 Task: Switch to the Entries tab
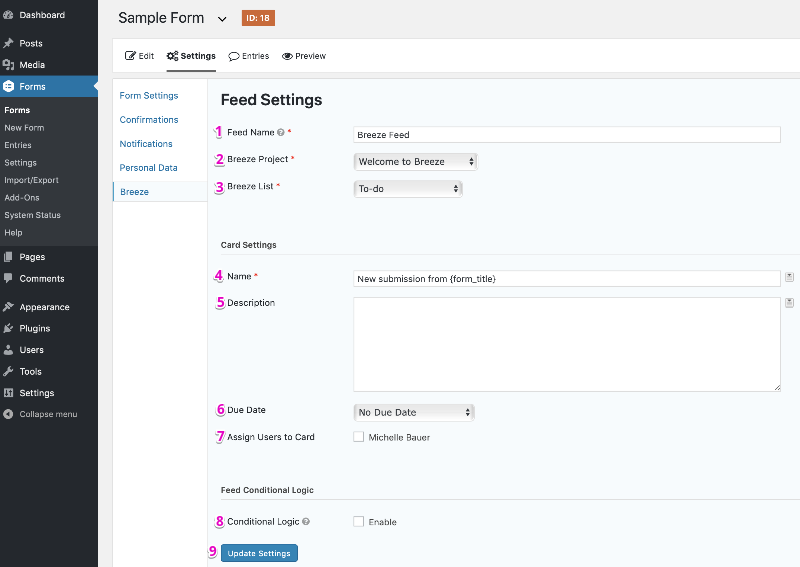click(248, 56)
